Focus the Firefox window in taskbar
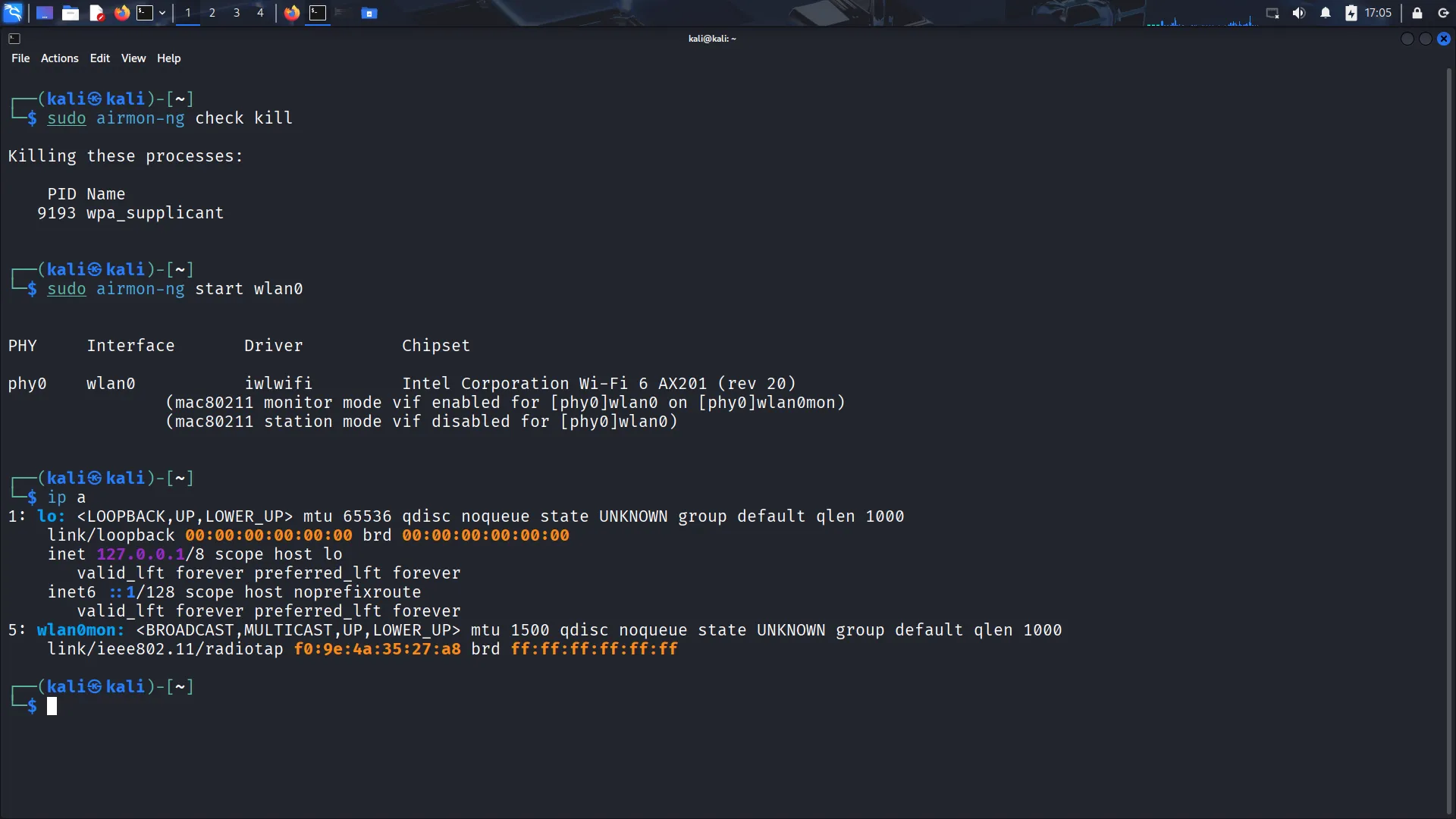1456x819 pixels. tap(292, 13)
